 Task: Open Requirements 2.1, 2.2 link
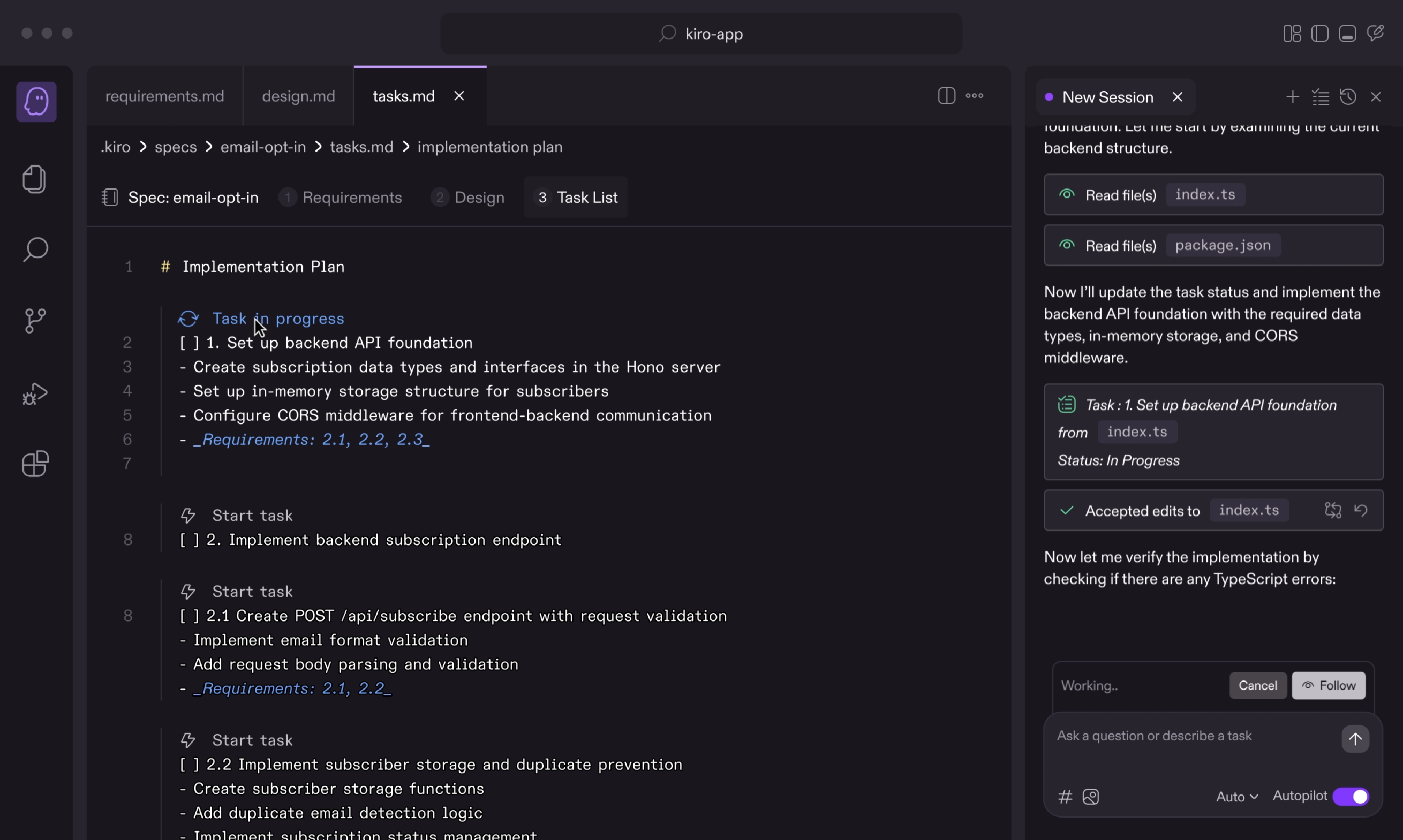292,688
